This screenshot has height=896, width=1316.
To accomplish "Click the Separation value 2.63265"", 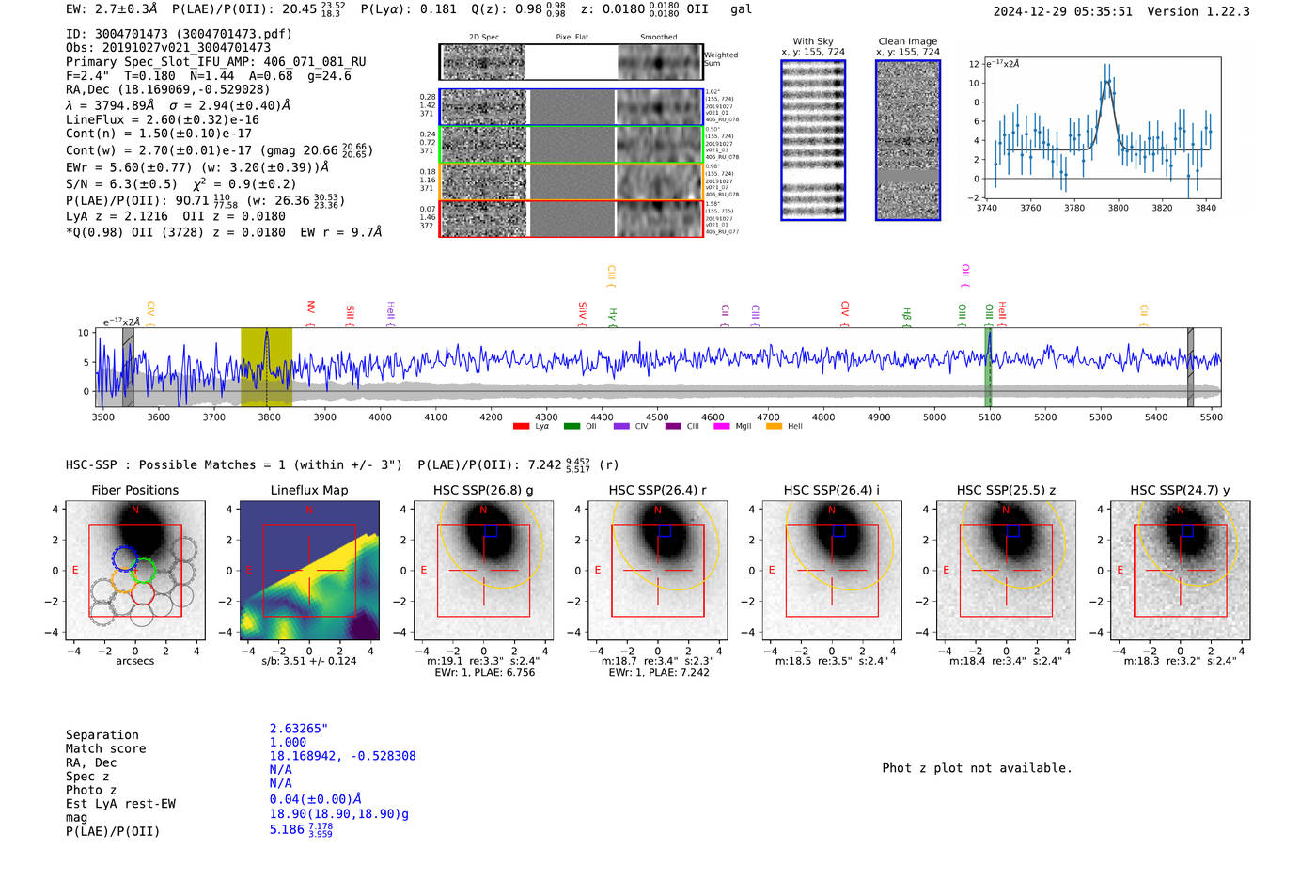I will tap(299, 729).
